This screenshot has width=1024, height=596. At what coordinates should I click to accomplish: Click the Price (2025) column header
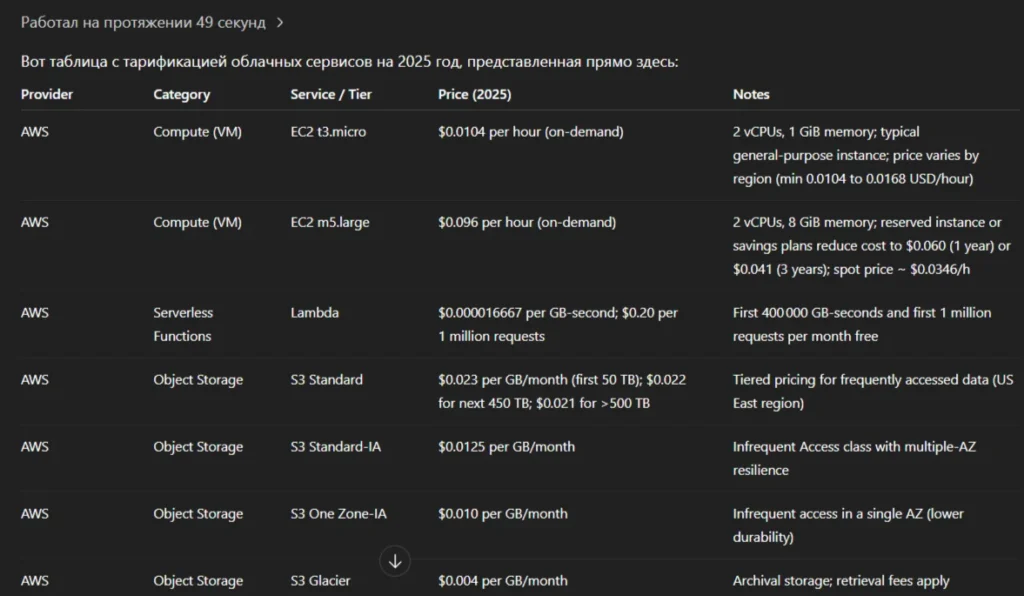(x=475, y=94)
